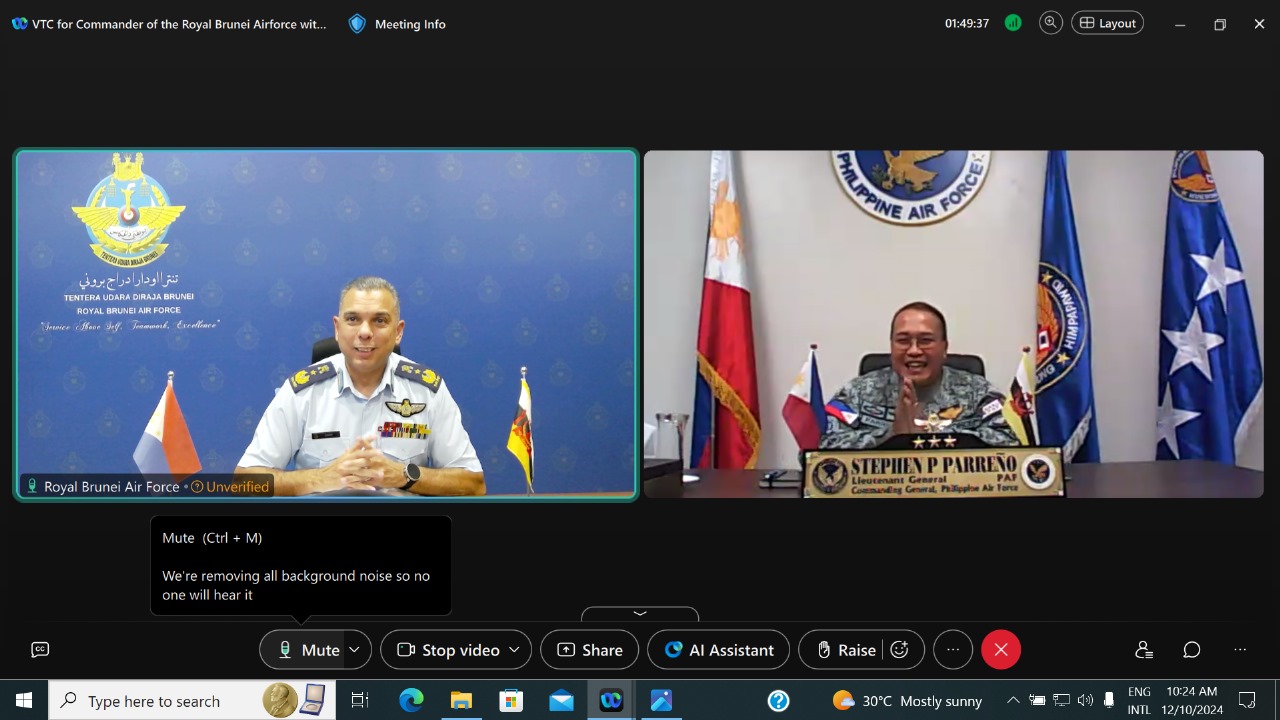1280x720 pixels.
Task: Launch Microsoft Edge from the taskbar
Action: [411, 701]
